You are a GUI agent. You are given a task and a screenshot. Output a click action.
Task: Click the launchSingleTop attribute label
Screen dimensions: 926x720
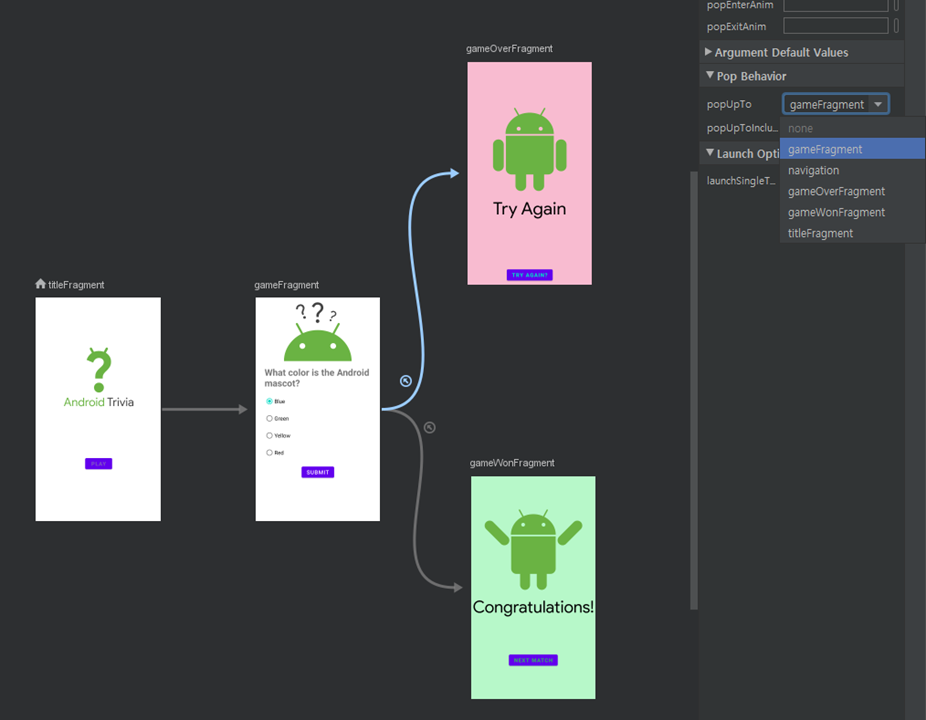click(741, 181)
